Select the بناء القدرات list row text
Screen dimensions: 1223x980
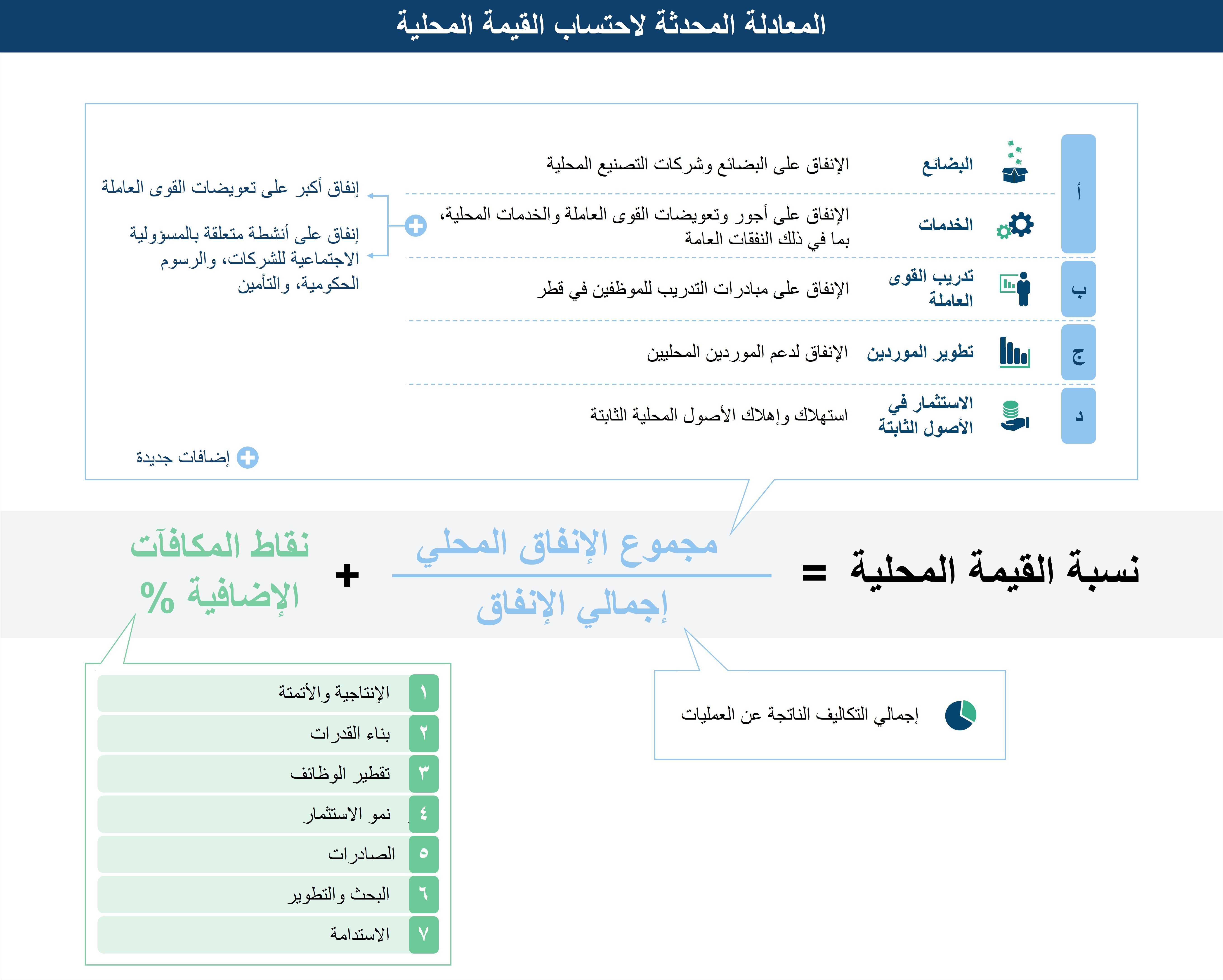pos(350,733)
